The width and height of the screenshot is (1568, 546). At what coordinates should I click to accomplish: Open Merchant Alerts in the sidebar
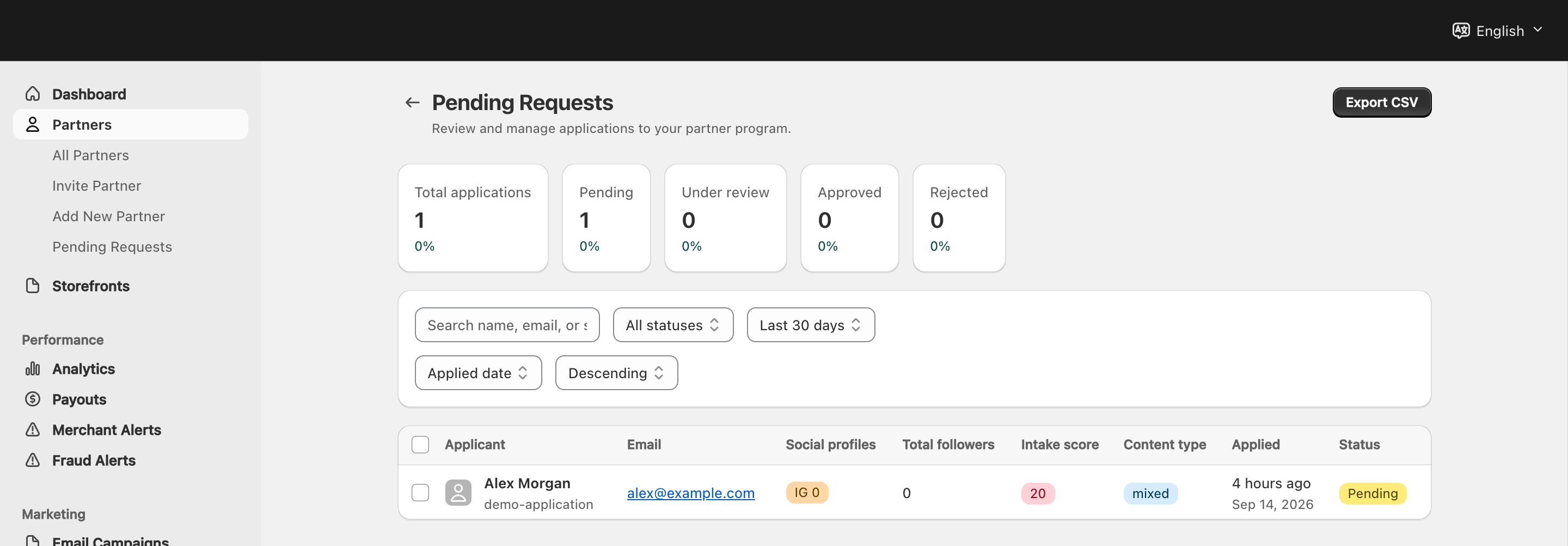[130, 429]
